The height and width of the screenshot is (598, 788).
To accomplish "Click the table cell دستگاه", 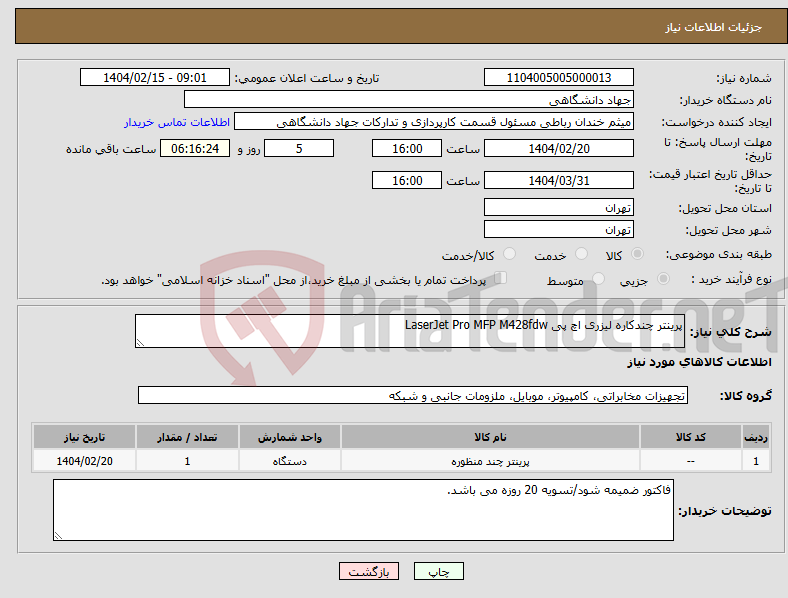I will click(290, 461).
